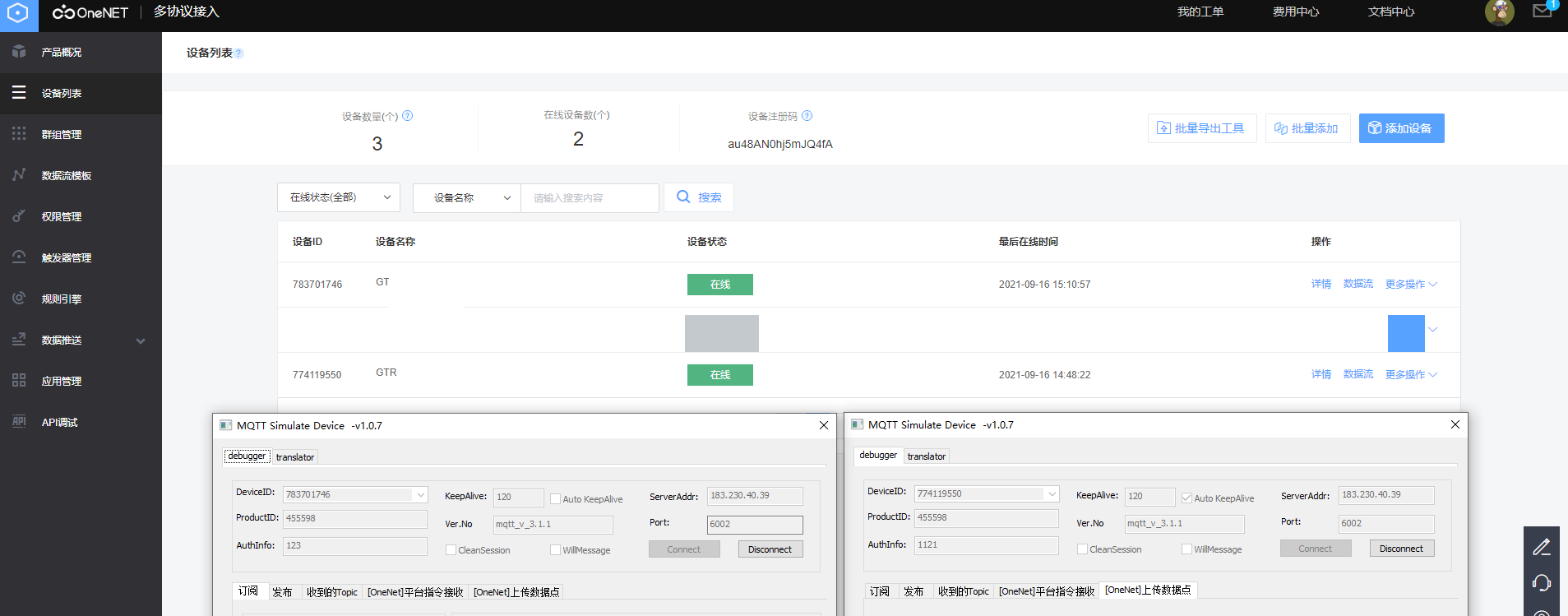Toggle CleanSession in left MQTT window
Screen dimensions: 1568x616
(451, 549)
